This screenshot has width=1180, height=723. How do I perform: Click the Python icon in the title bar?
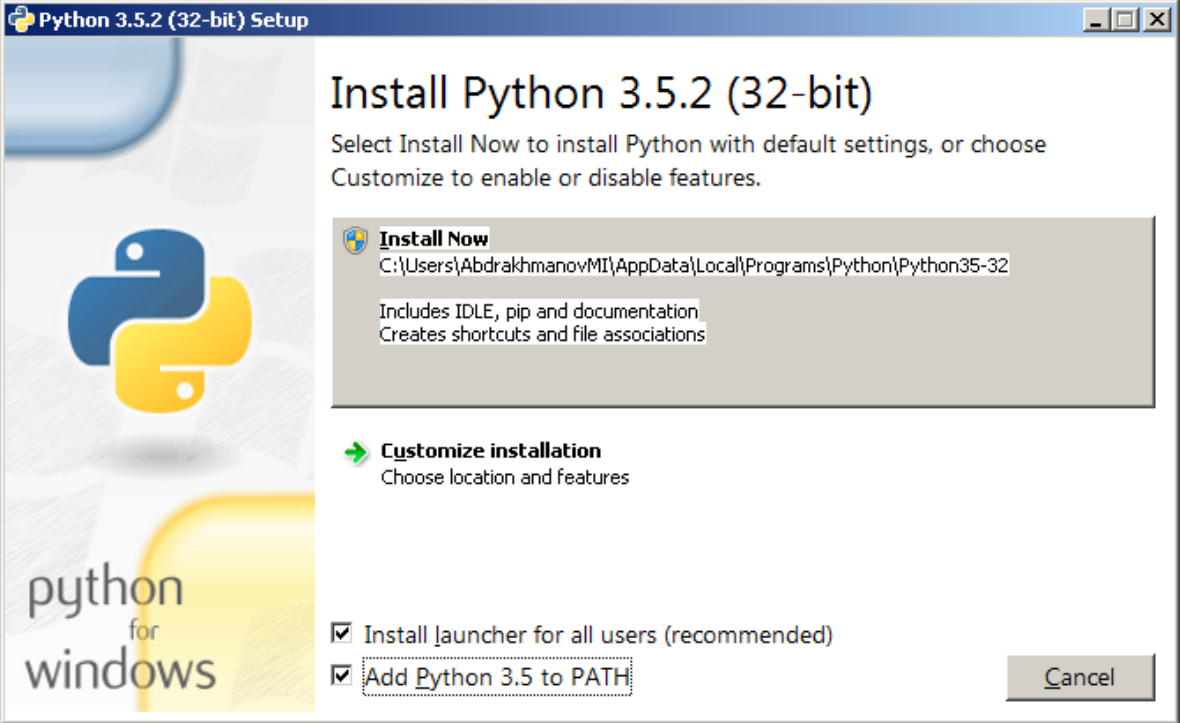21,20
